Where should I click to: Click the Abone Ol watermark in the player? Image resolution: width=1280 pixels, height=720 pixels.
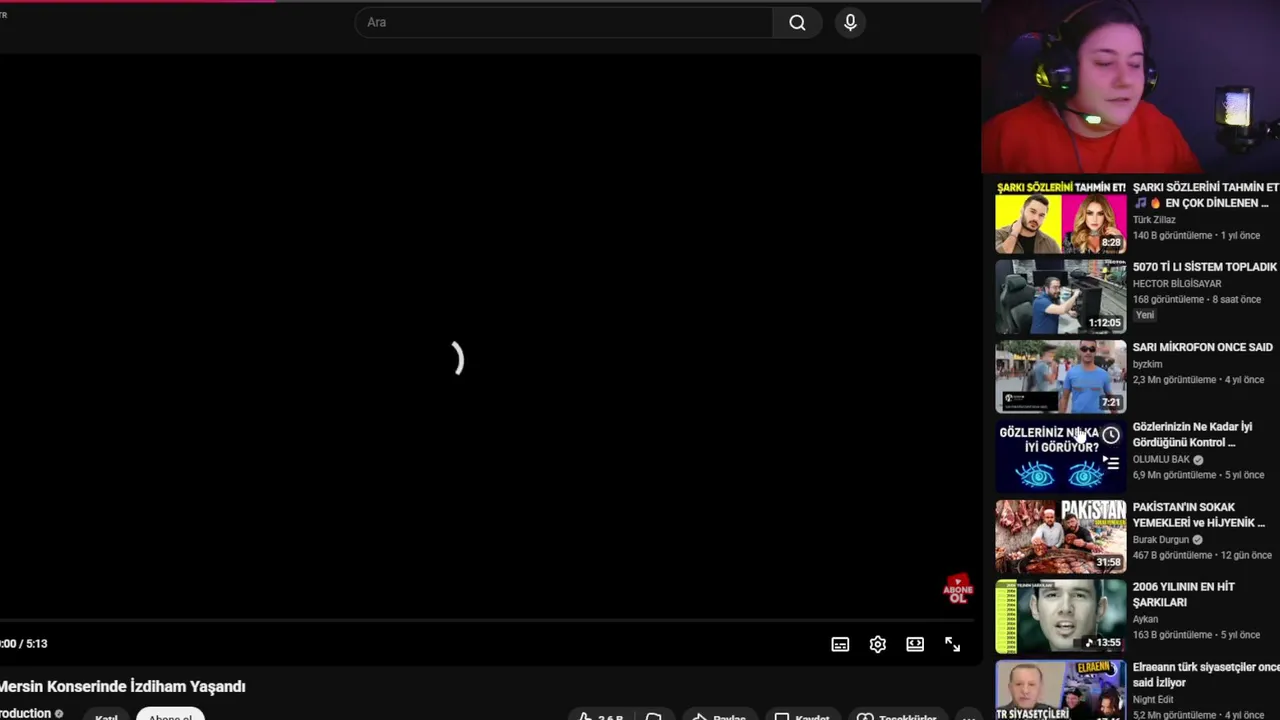pos(958,589)
